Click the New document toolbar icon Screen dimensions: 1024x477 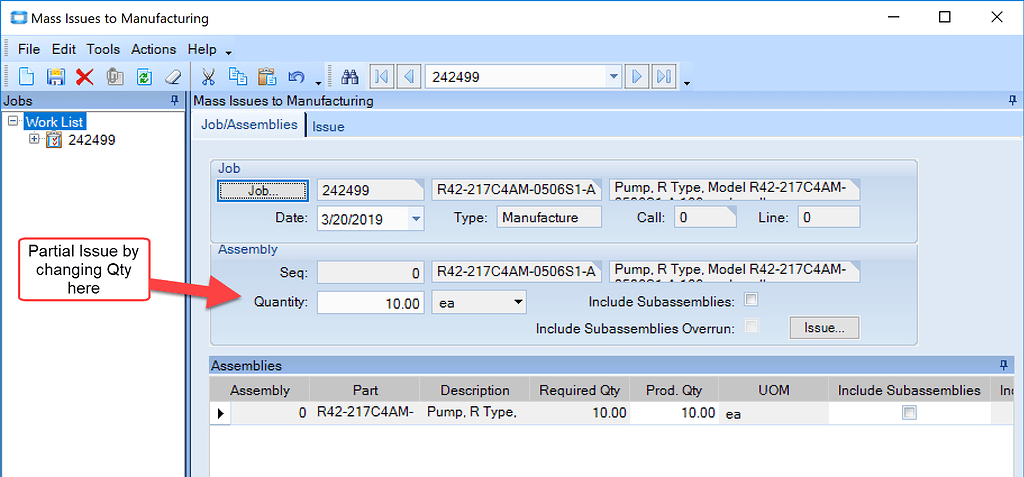point(26,77)
